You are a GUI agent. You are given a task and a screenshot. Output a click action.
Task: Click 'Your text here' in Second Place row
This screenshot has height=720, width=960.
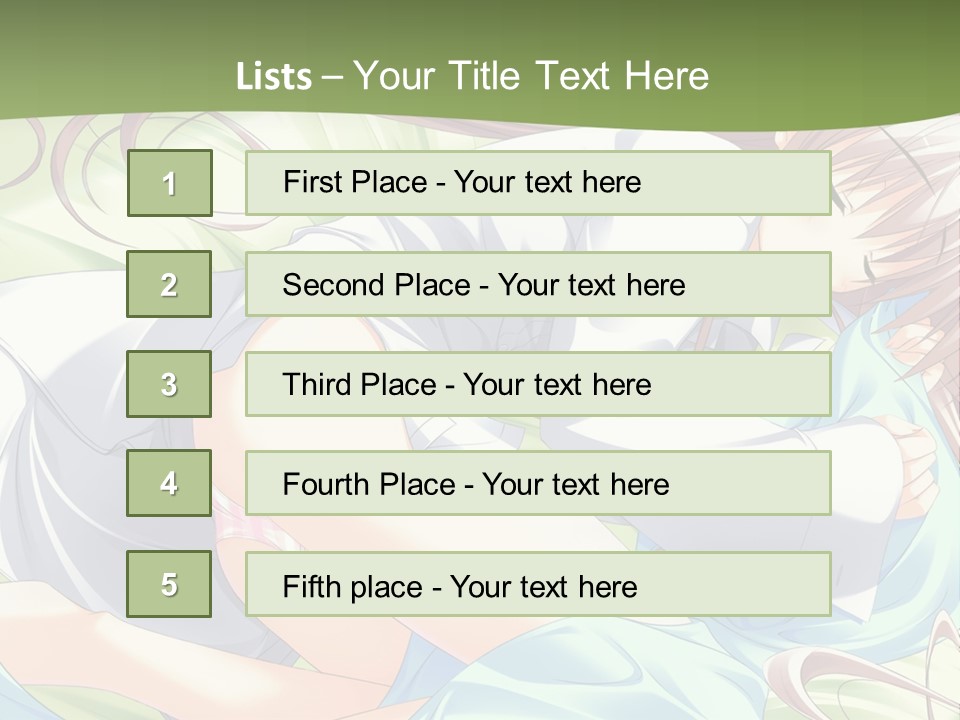pyautogui.click(x=592, y=285)
